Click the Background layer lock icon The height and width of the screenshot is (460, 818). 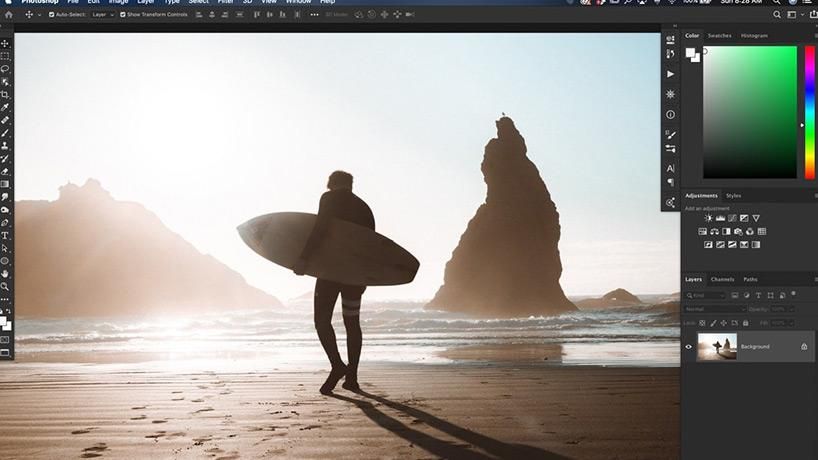(804, 347)
